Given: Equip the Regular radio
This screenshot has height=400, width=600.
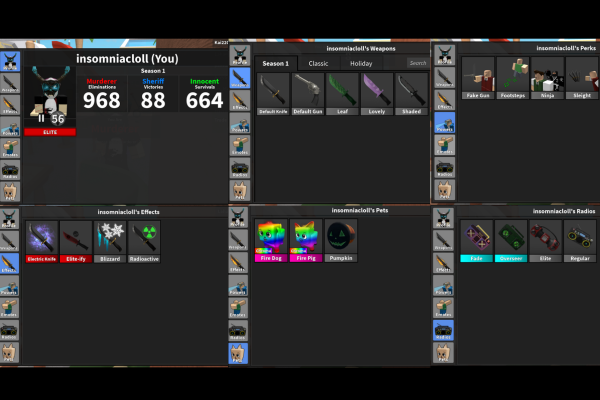Looking at the screenshot, I should pos(580,241).
